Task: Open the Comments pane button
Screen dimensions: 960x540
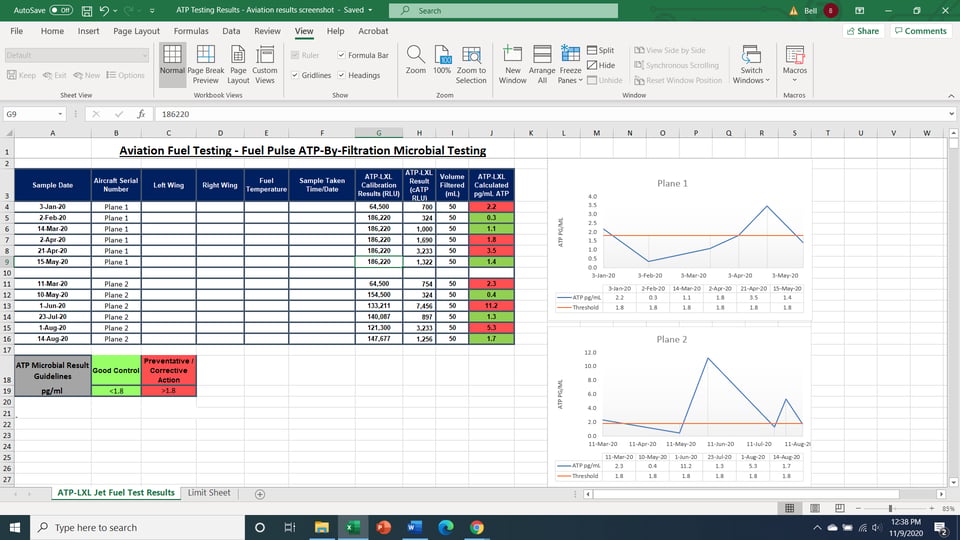Action: pyautogui.click(x=921, y=31)
